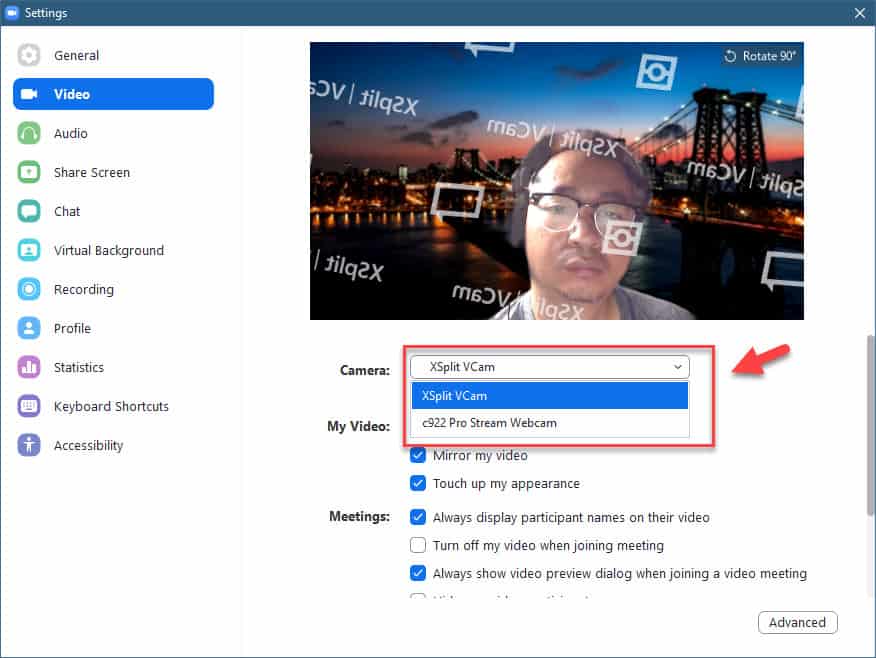Click the Profile person icon
Image resolution: width=876 pixels, height=658 pixels.
(x=28, y=328)
